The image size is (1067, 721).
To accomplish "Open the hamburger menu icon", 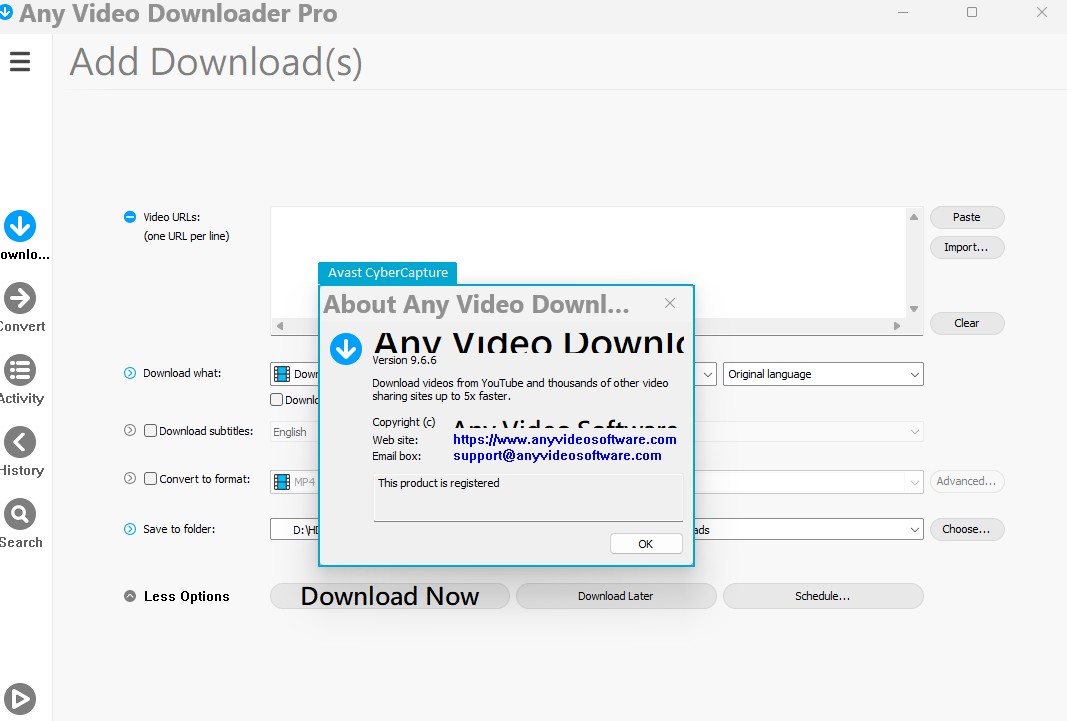I will click(x=20, y=62).
